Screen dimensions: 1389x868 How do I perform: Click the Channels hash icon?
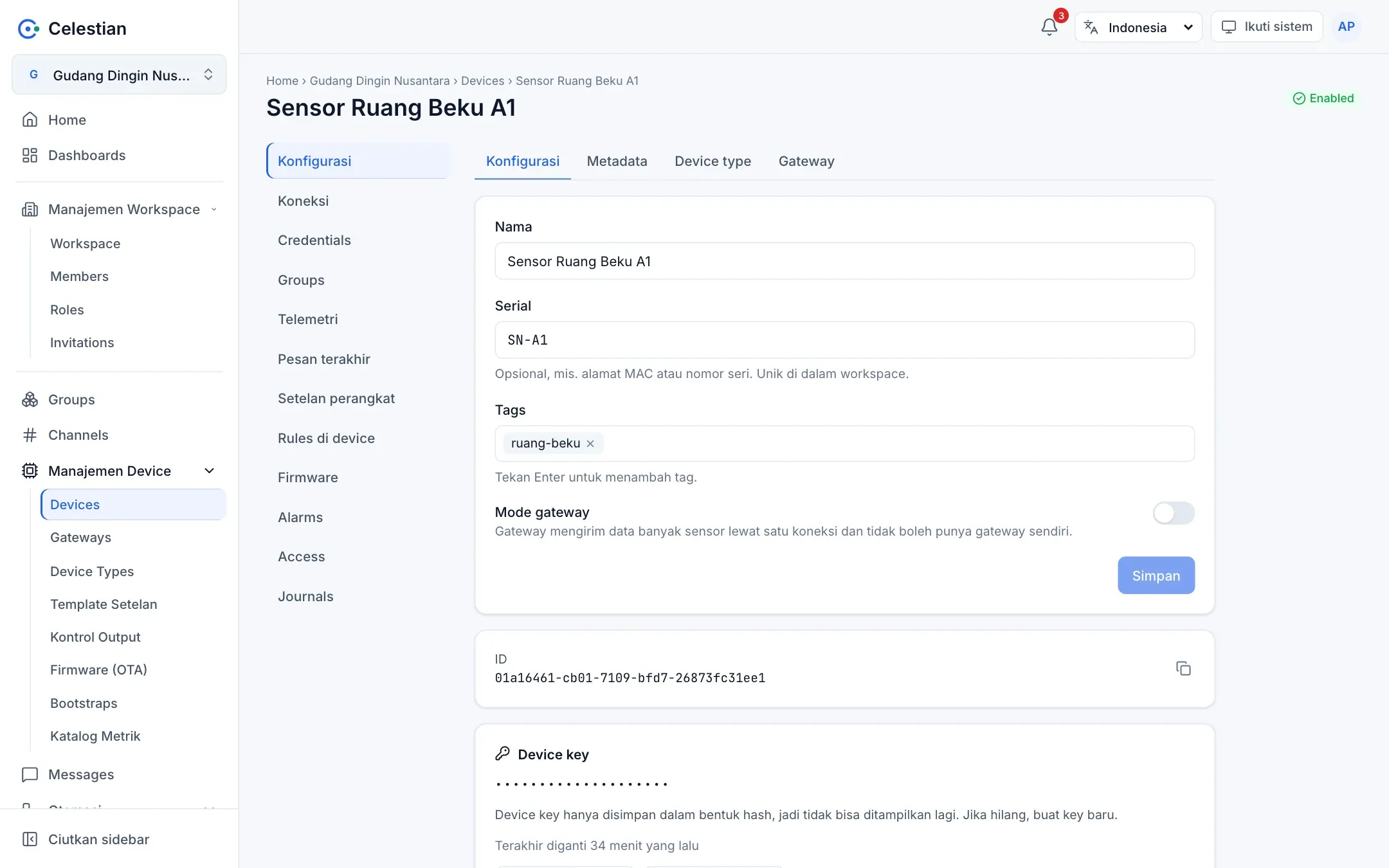[30, 435]
